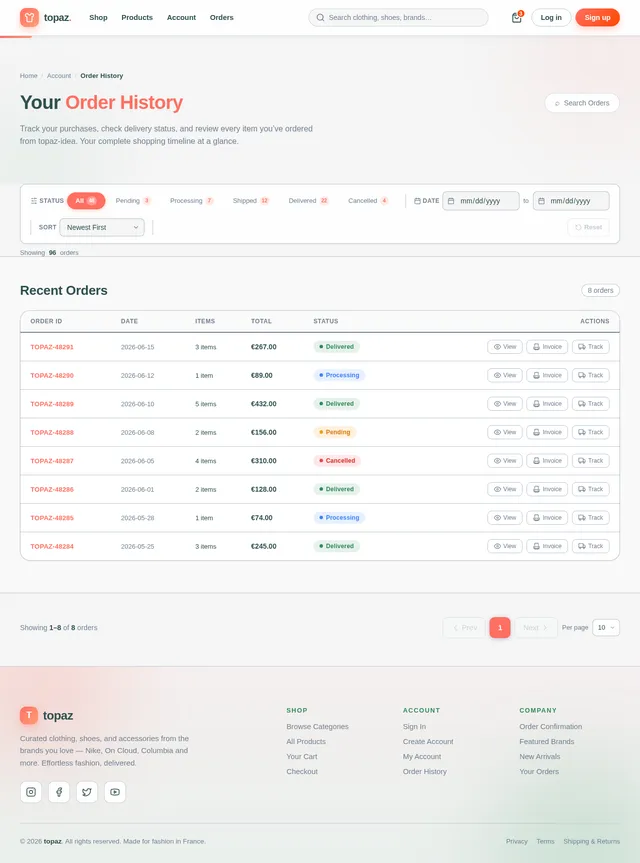Filter orders by Delivered status
640x863 pixels.
[x=308, y=201]
